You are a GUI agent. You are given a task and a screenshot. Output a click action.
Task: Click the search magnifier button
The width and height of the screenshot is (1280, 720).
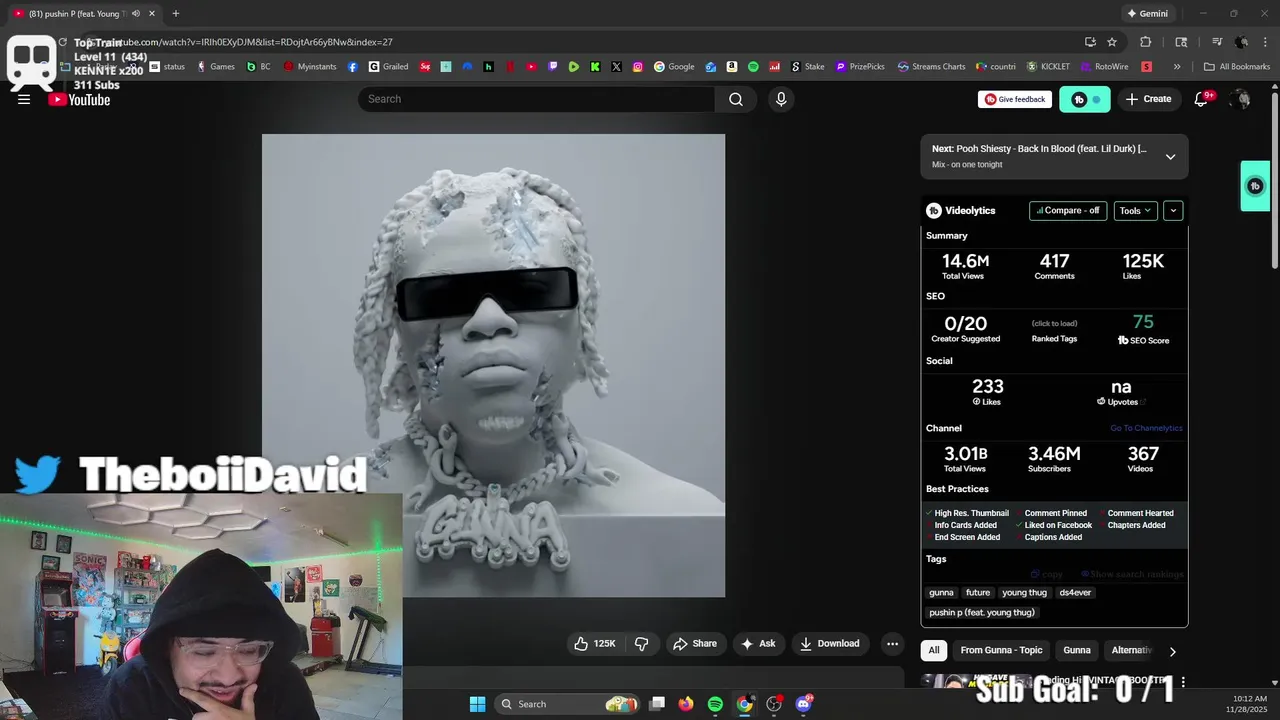736,99
